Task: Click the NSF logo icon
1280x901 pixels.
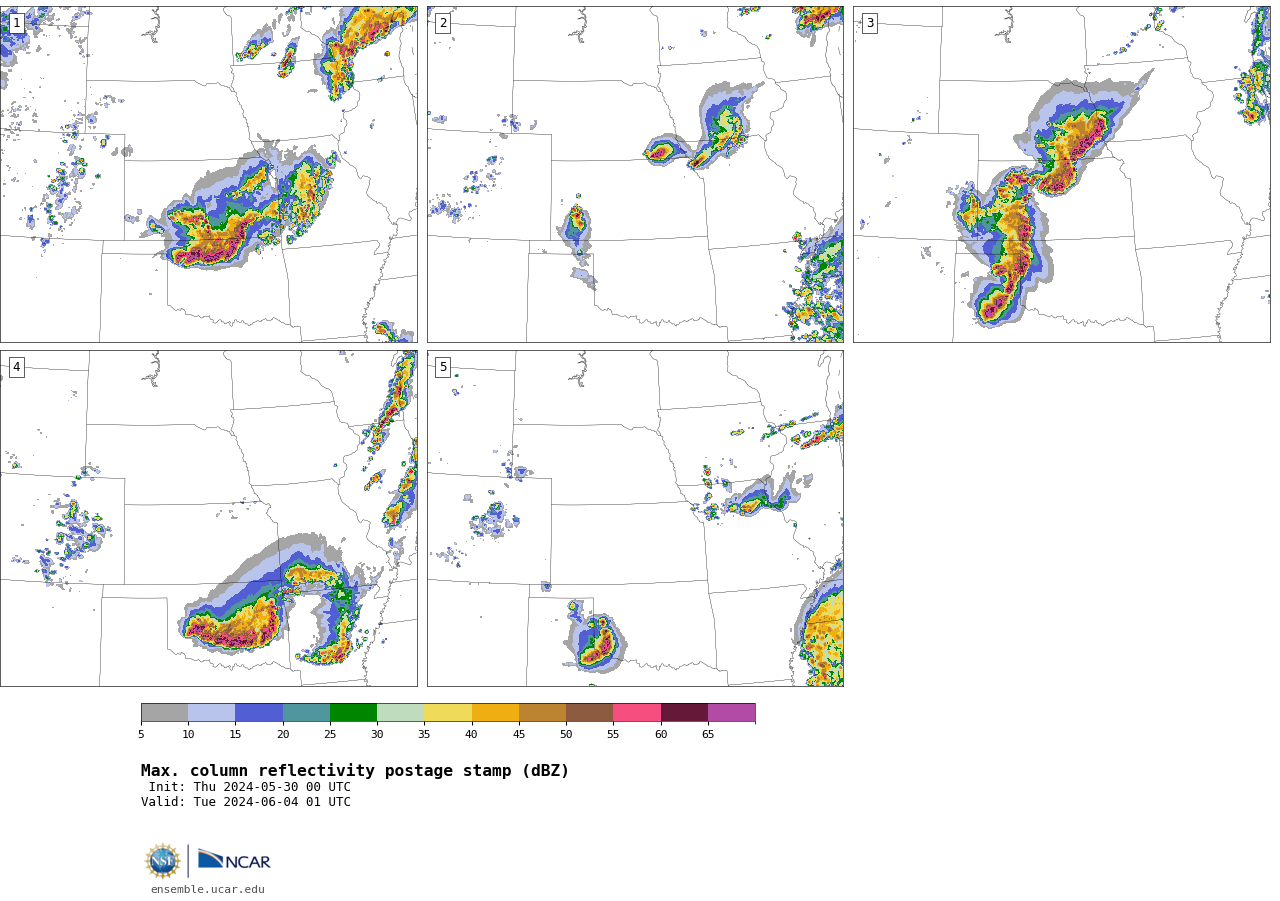Action: tap(163, 861)
